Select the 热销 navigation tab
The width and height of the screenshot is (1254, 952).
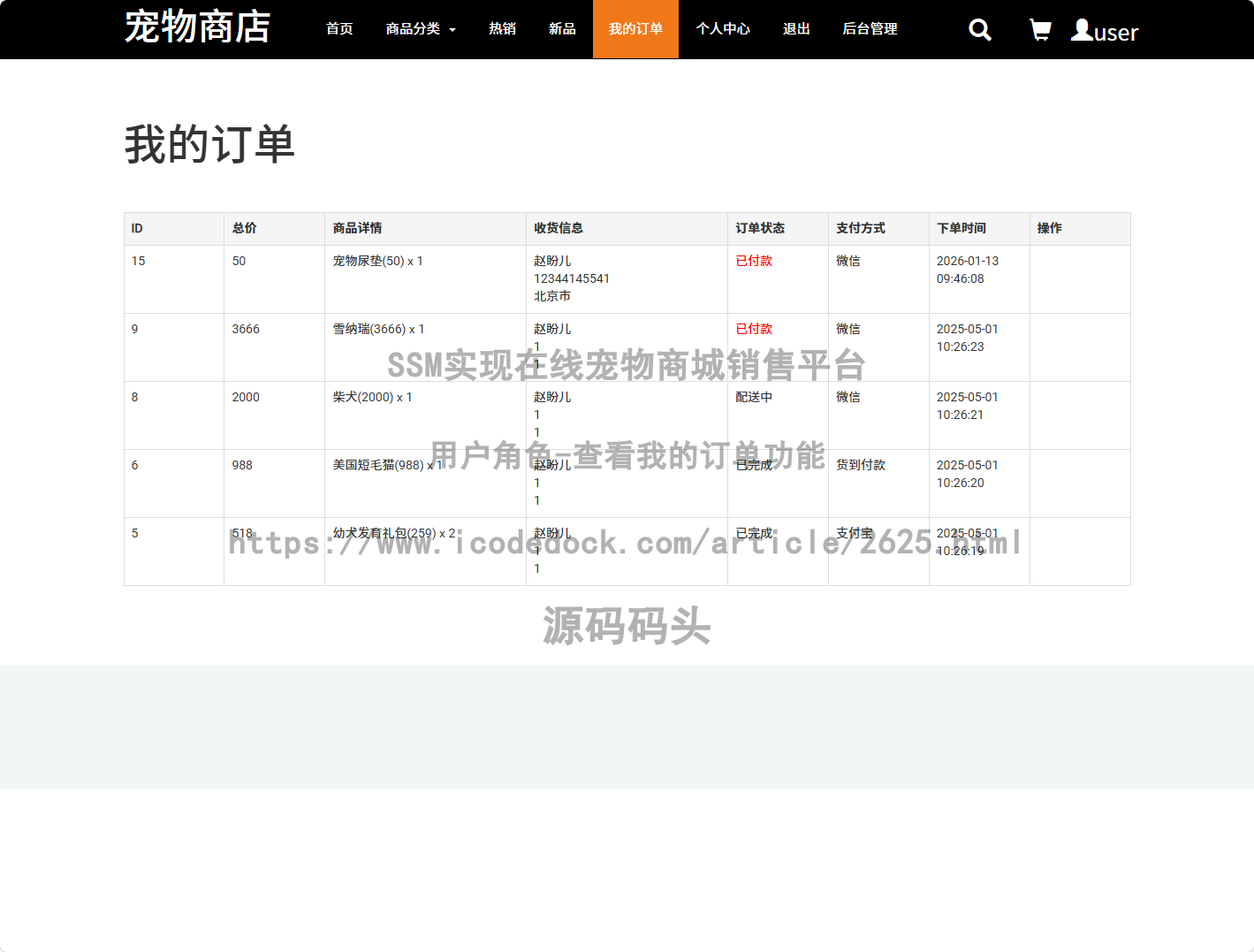click(x=502, y=28)
